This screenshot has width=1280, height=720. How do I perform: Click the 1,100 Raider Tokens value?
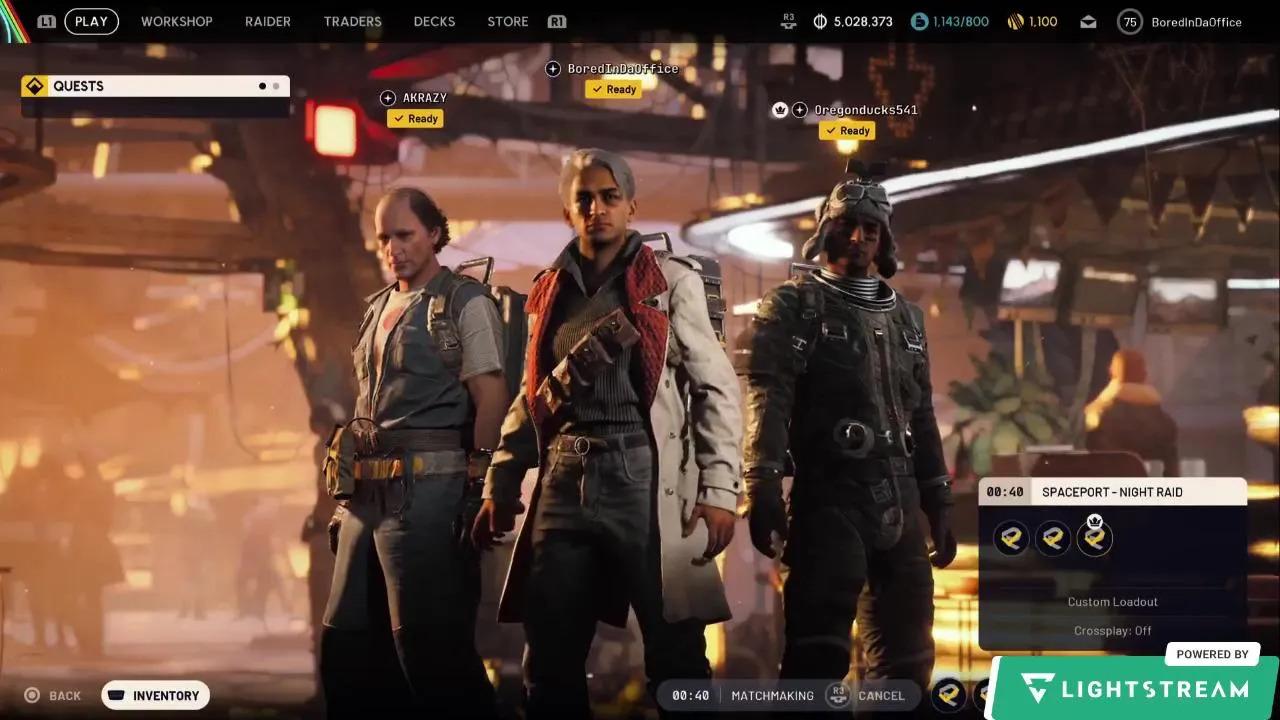coord(1042,21)
